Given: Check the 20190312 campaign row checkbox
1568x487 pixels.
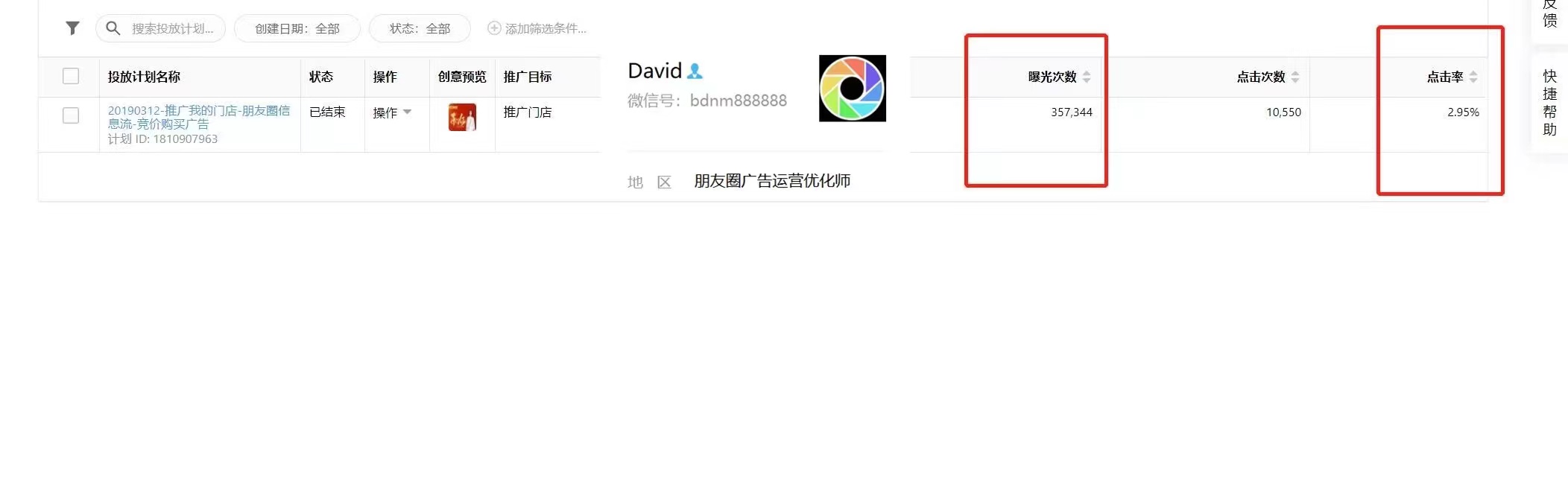Looking at the screenshot, I should click(x=71, y=115).
